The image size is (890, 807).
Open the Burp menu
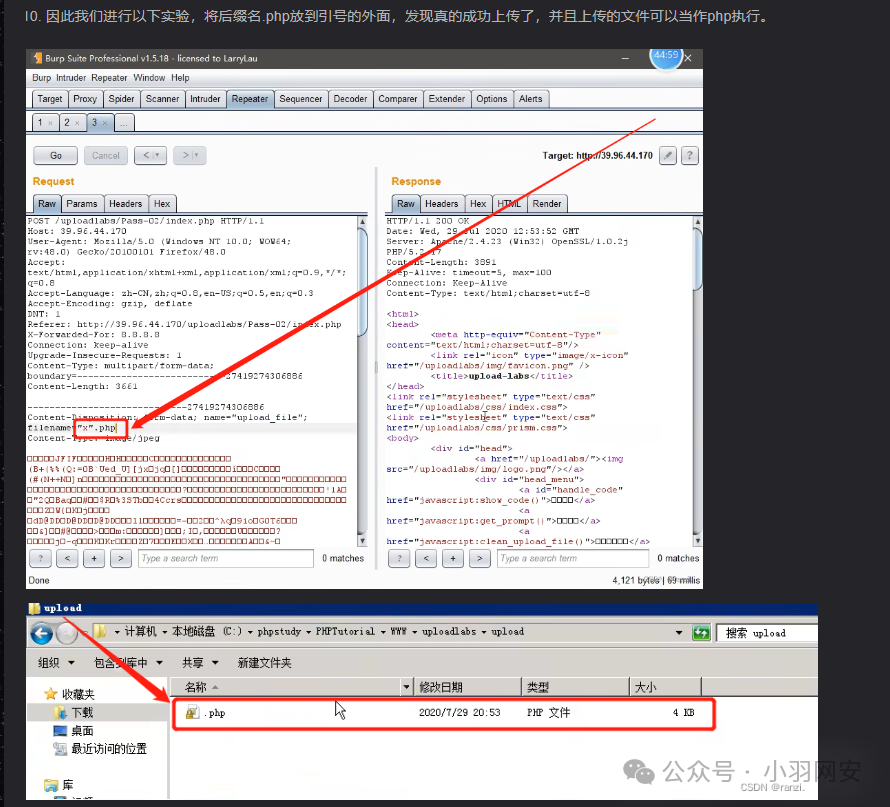click(x=41, y=78)
